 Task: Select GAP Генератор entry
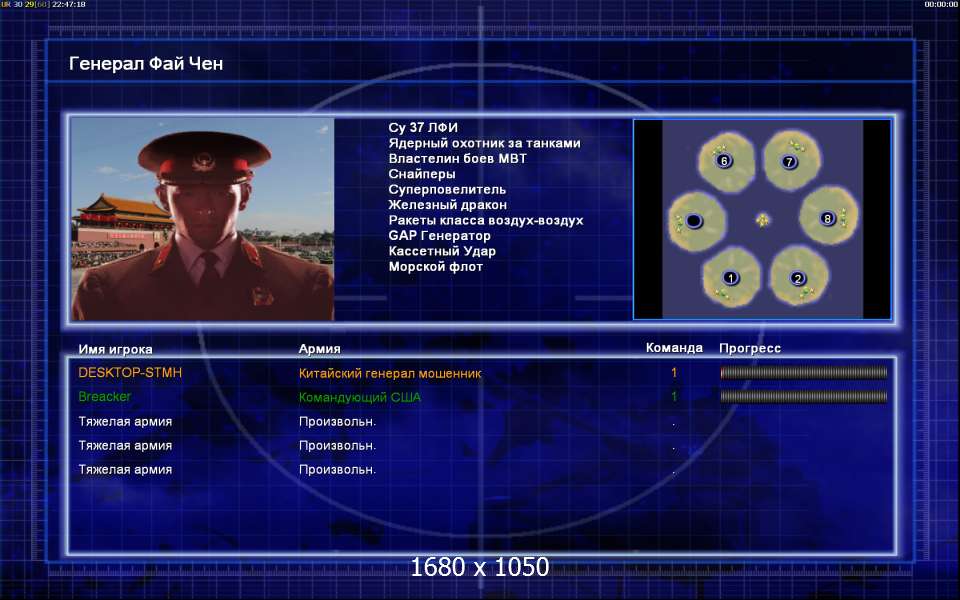click(x=439, y=236)
